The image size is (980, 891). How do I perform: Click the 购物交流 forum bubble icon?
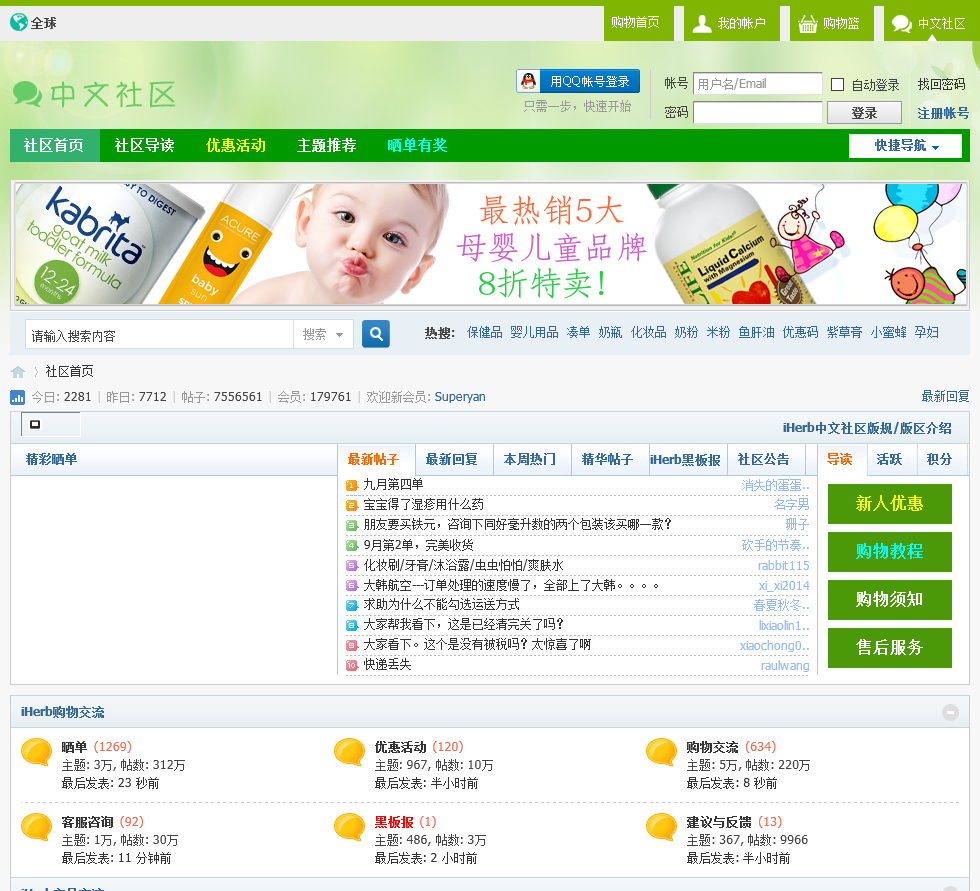pos(661,752)
